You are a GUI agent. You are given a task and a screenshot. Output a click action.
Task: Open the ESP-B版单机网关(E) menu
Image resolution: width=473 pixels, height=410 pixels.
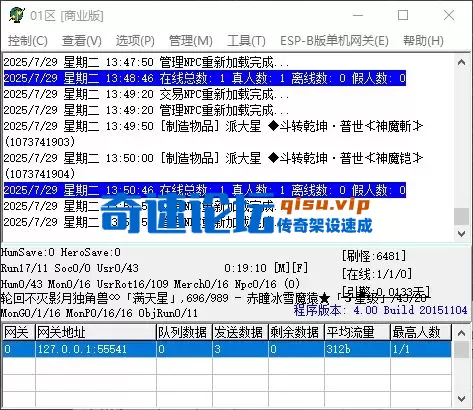point(334,41)
